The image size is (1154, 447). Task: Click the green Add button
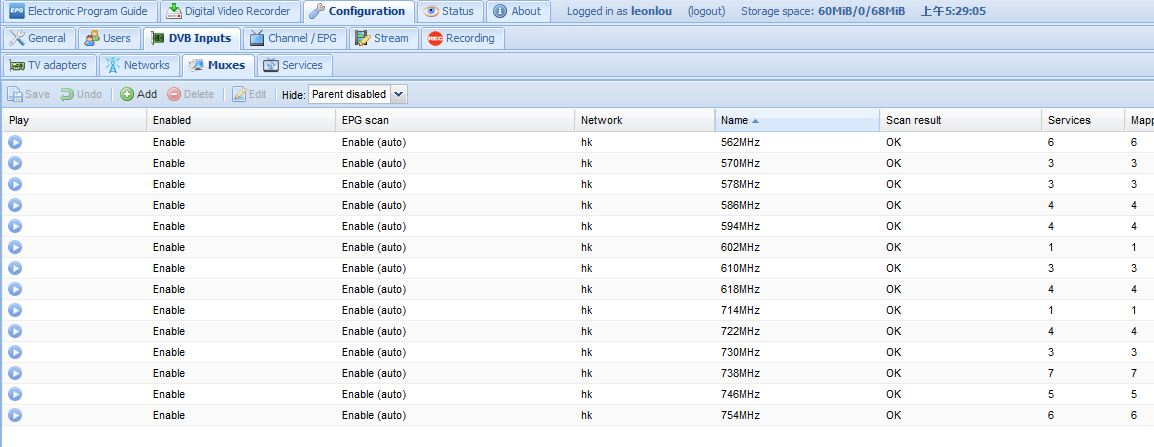point(138,94)
